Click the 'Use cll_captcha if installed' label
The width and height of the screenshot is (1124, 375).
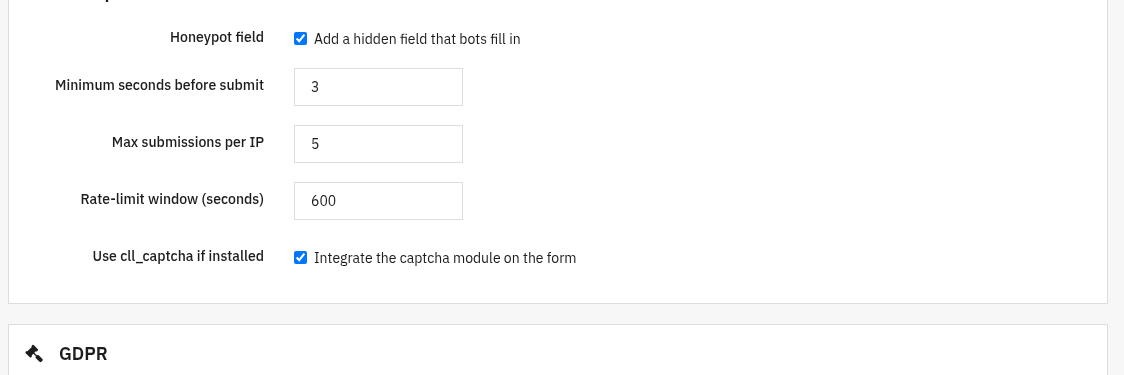click(178, 256)
